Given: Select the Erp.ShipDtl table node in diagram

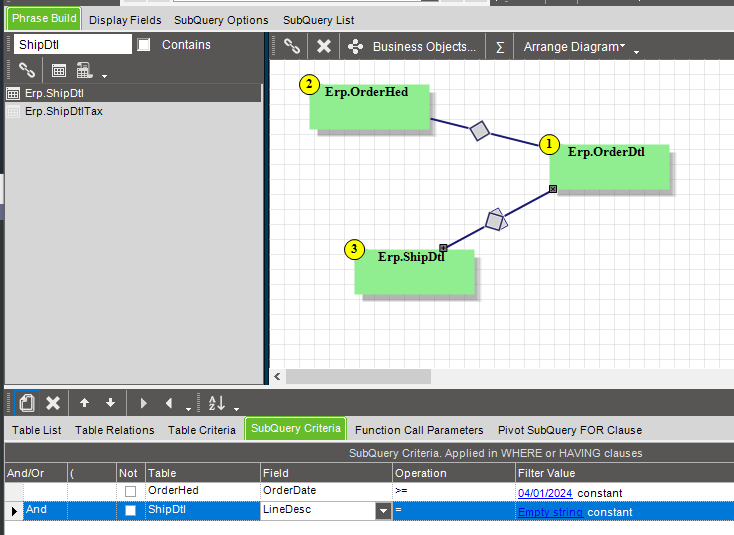Looking at the screenshot, I should [x=414, y=272].
